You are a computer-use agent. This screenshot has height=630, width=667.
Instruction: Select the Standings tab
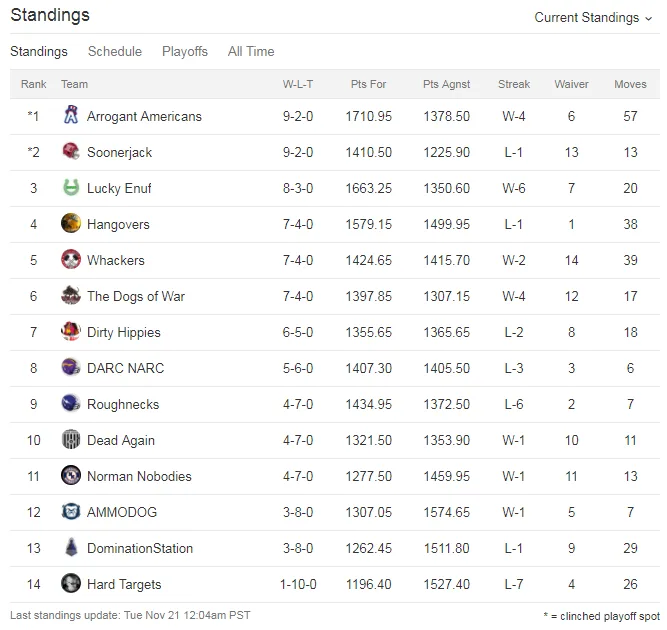coord(39,51)
